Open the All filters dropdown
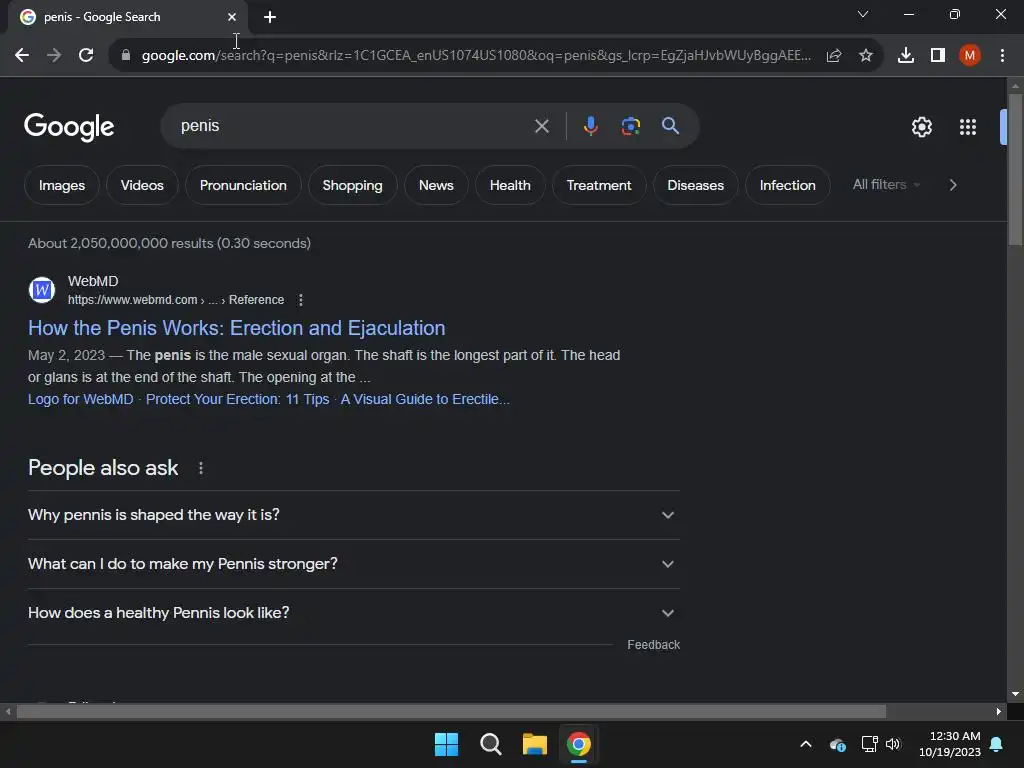The width and height of the screenshot is (1024, 768). pos(886,185)
